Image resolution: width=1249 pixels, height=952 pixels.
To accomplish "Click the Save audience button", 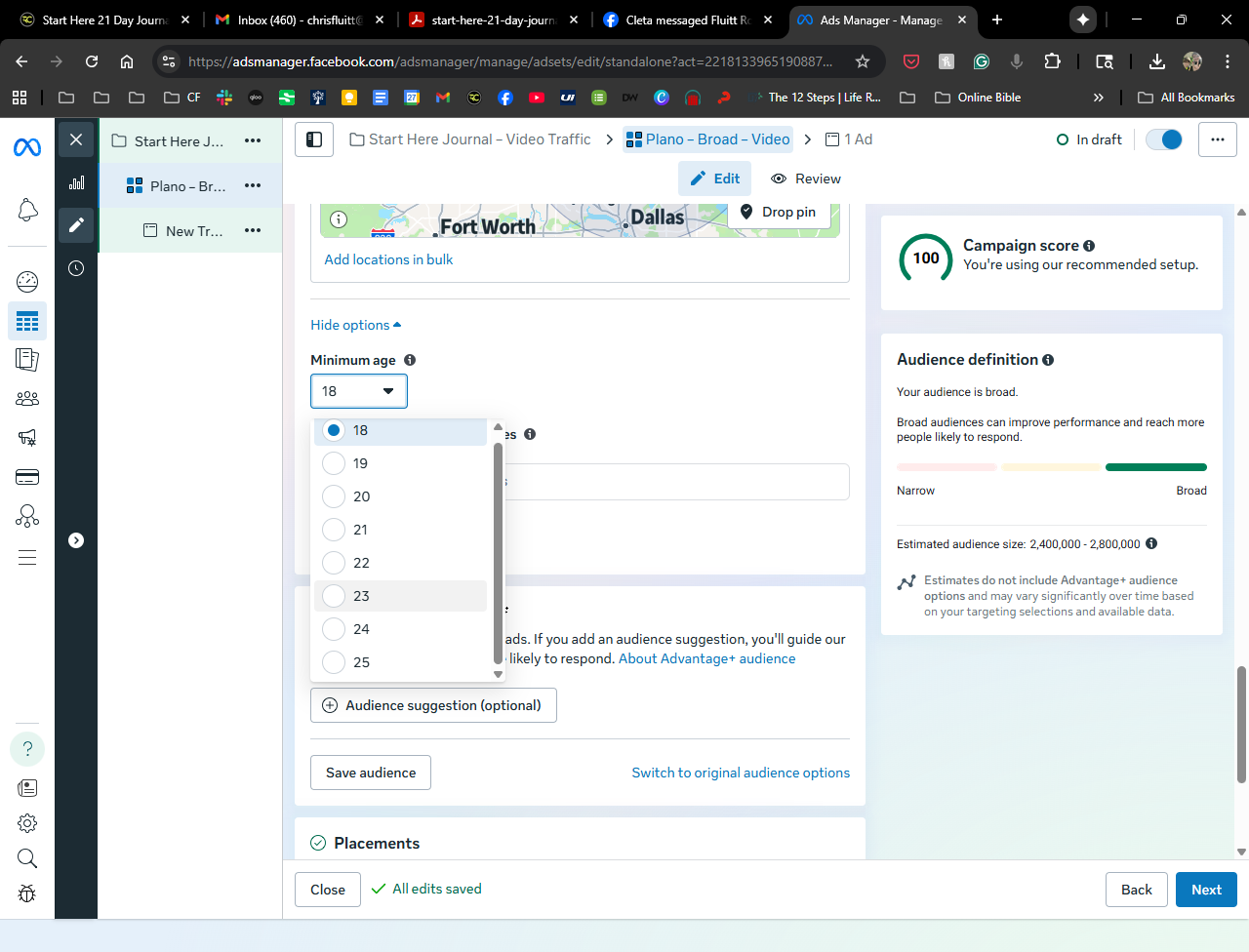I will coord(371,773).
